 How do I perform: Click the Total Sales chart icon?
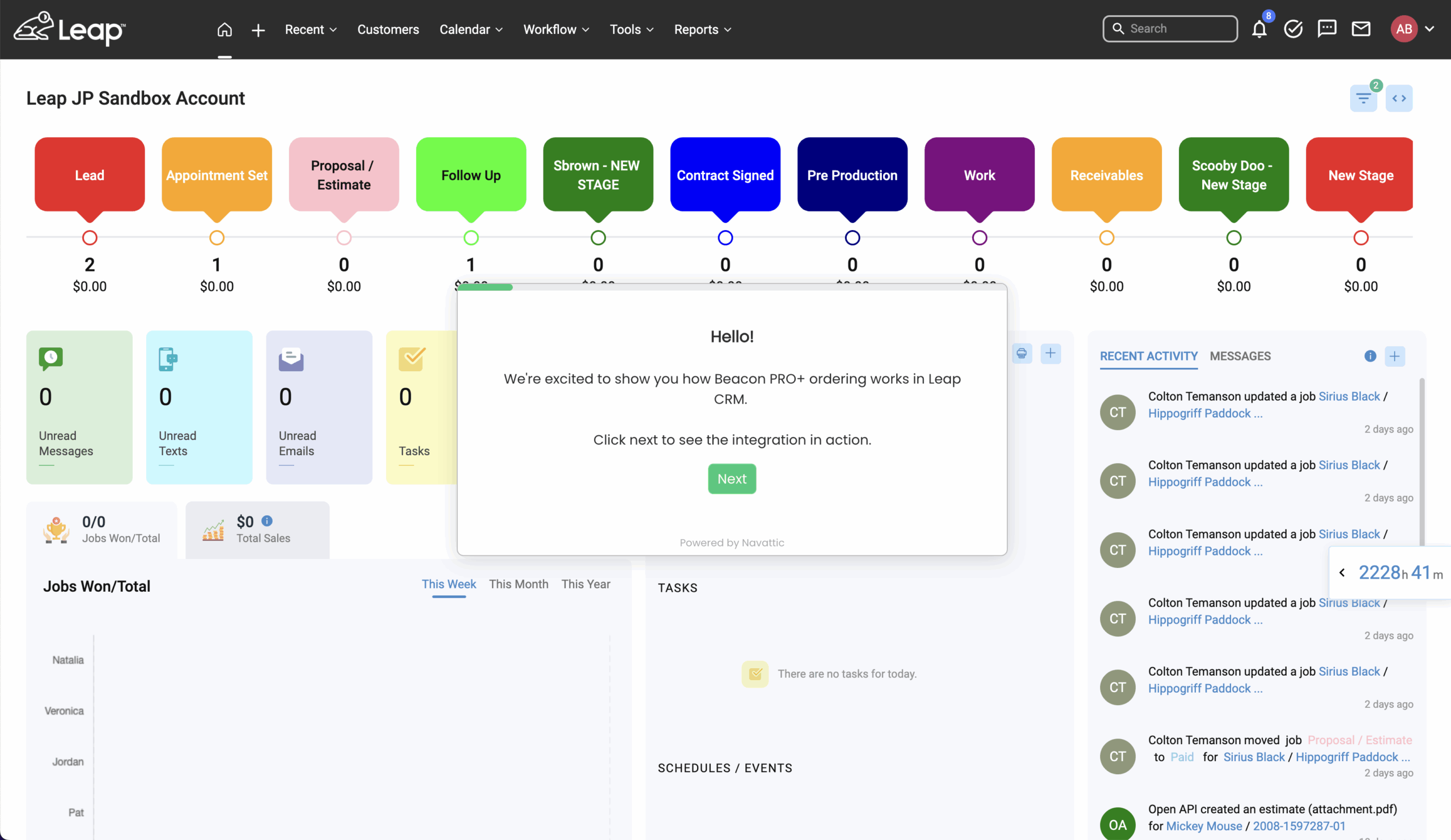213,530
